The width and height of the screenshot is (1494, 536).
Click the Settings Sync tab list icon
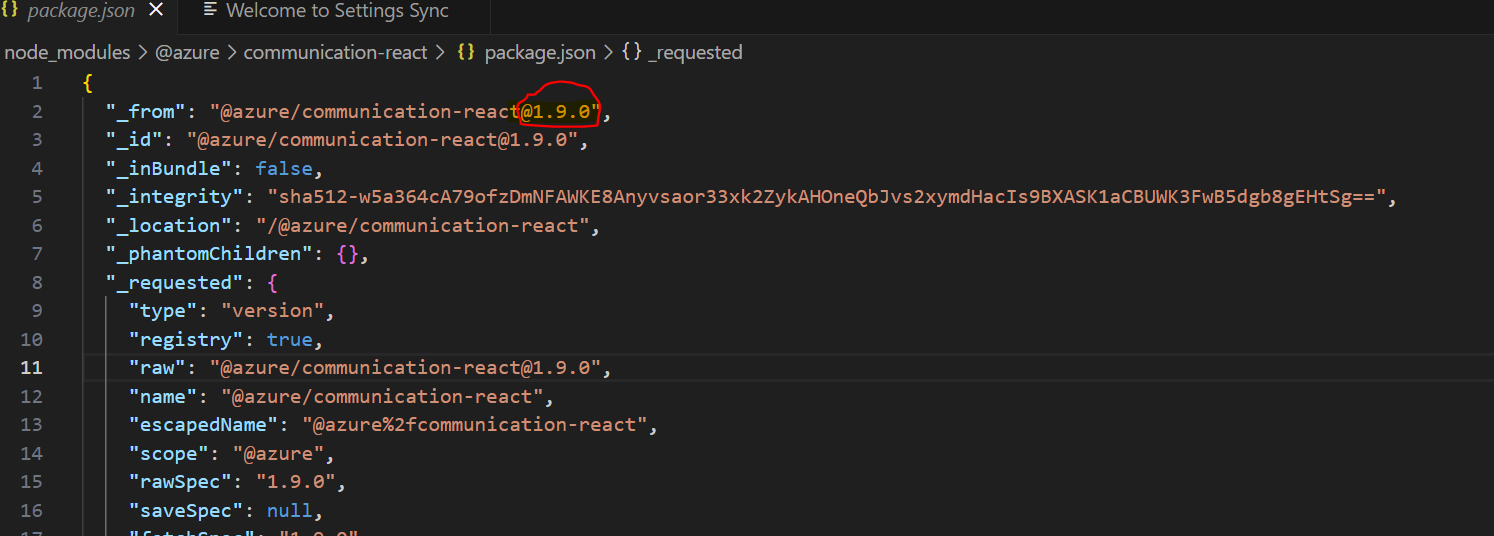[210, 11]
